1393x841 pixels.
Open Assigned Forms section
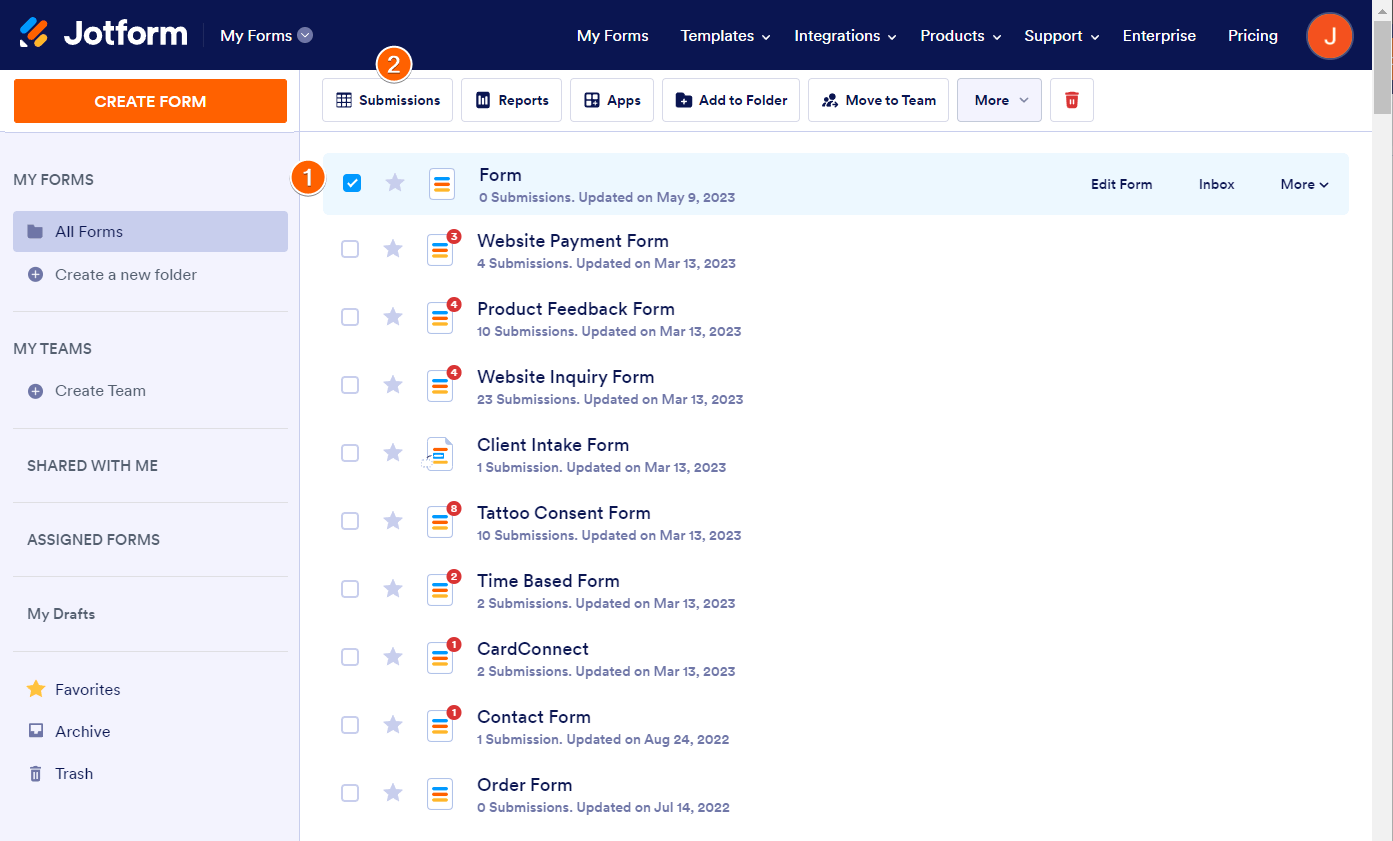[93, 540]
